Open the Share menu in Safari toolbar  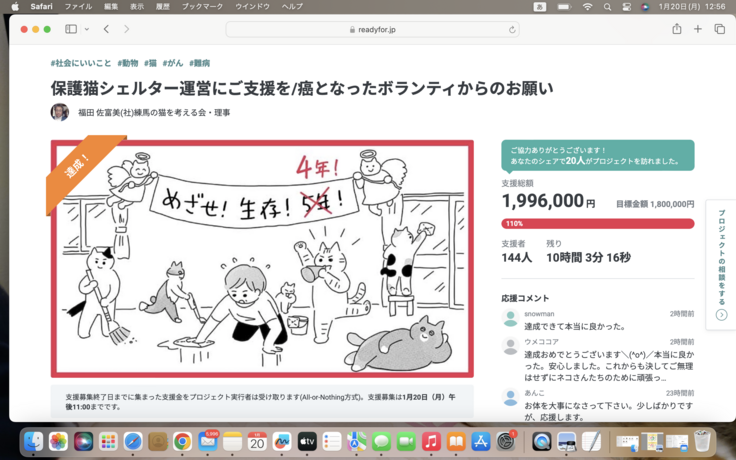click(x=677, y=30)
